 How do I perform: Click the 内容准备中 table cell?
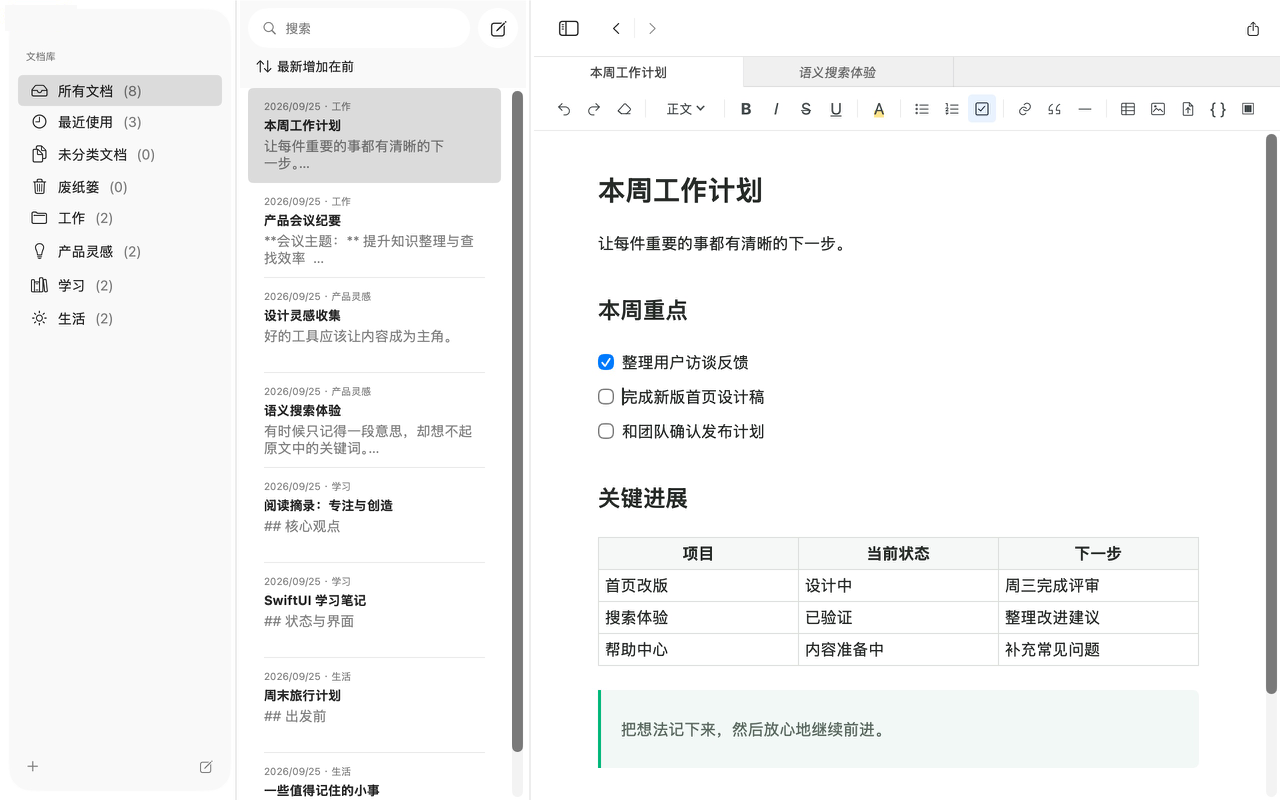tap(898, 650)
